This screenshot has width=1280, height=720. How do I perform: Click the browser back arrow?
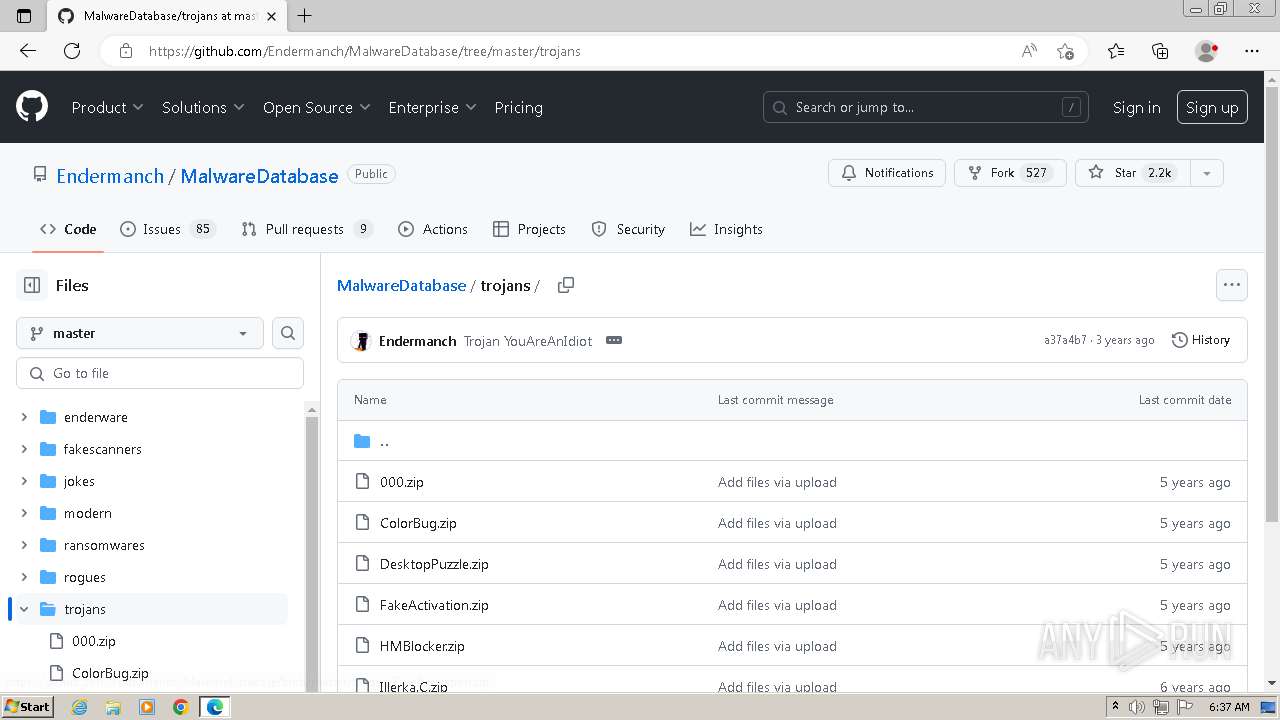click(x=28, y=51)
